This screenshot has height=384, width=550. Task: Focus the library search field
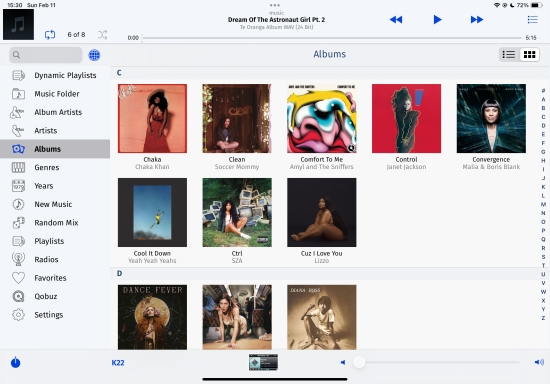click(x=46, y=55)
